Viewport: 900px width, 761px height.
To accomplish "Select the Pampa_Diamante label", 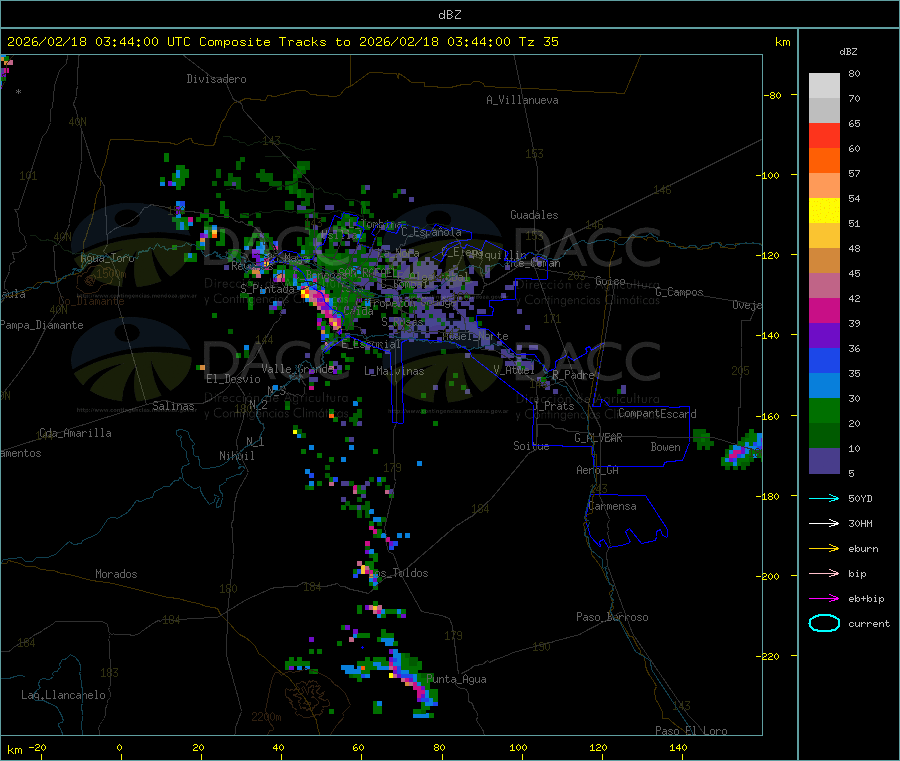I will (x=42, y=325).
